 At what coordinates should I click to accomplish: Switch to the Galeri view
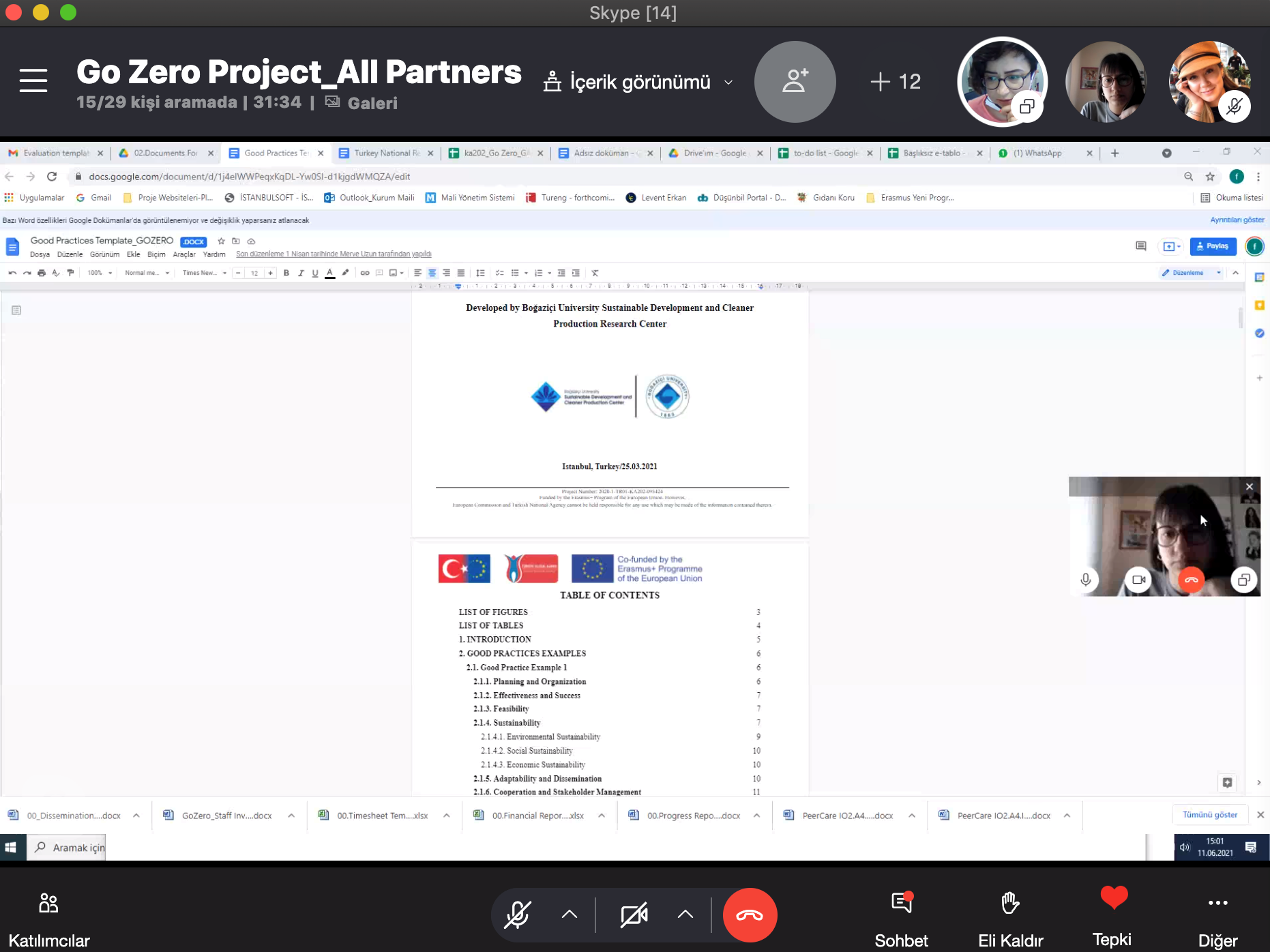[x=362, y=103]
